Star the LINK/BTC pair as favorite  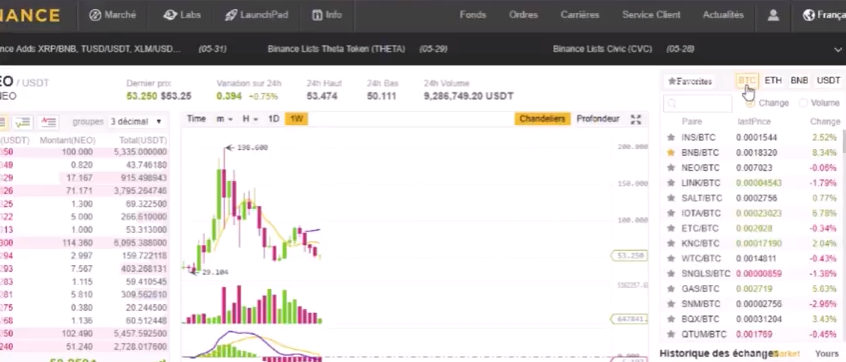point(671,183)
